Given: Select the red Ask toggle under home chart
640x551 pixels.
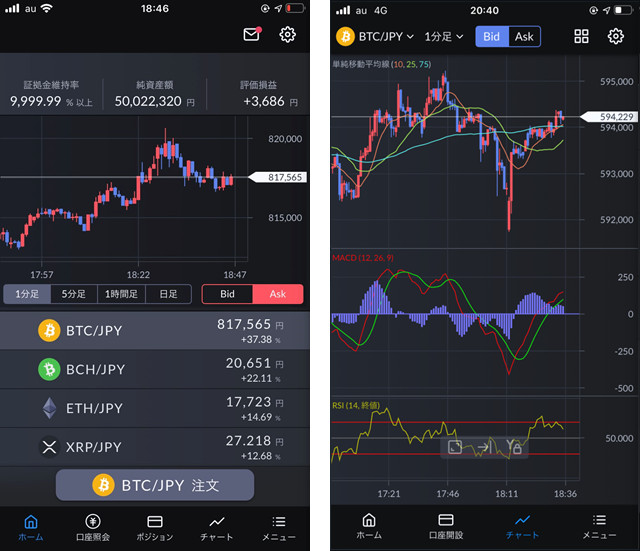Looking at the screenshot, I should coord(277,294).
